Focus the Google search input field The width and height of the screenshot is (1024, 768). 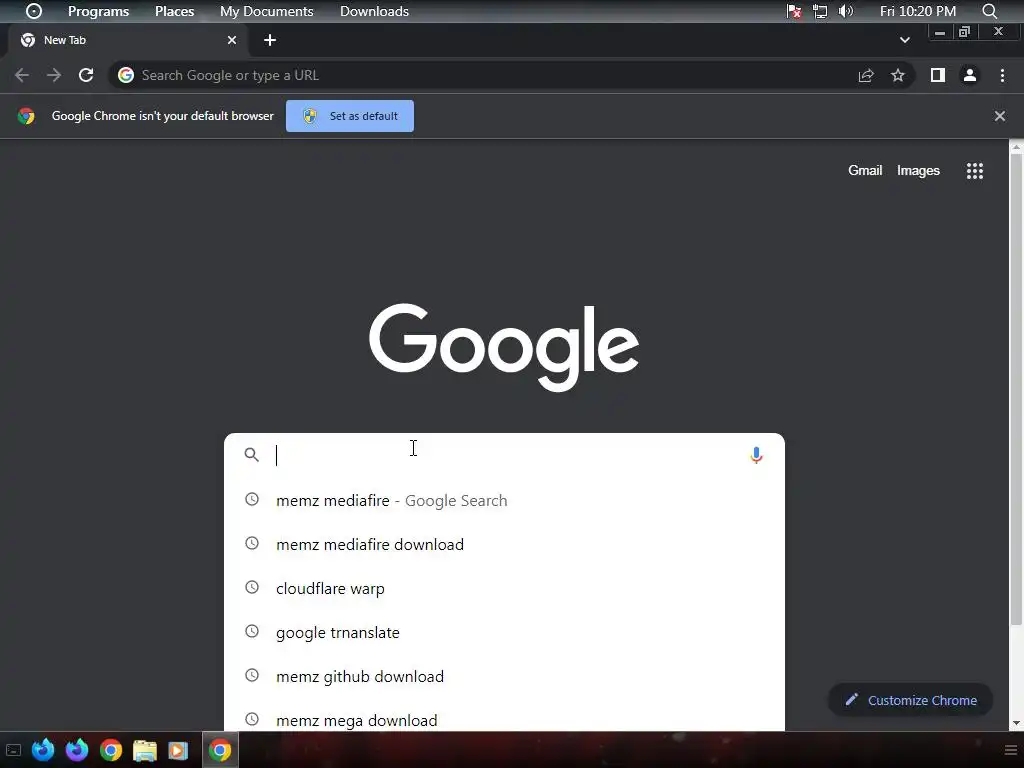tap(504, 455)
